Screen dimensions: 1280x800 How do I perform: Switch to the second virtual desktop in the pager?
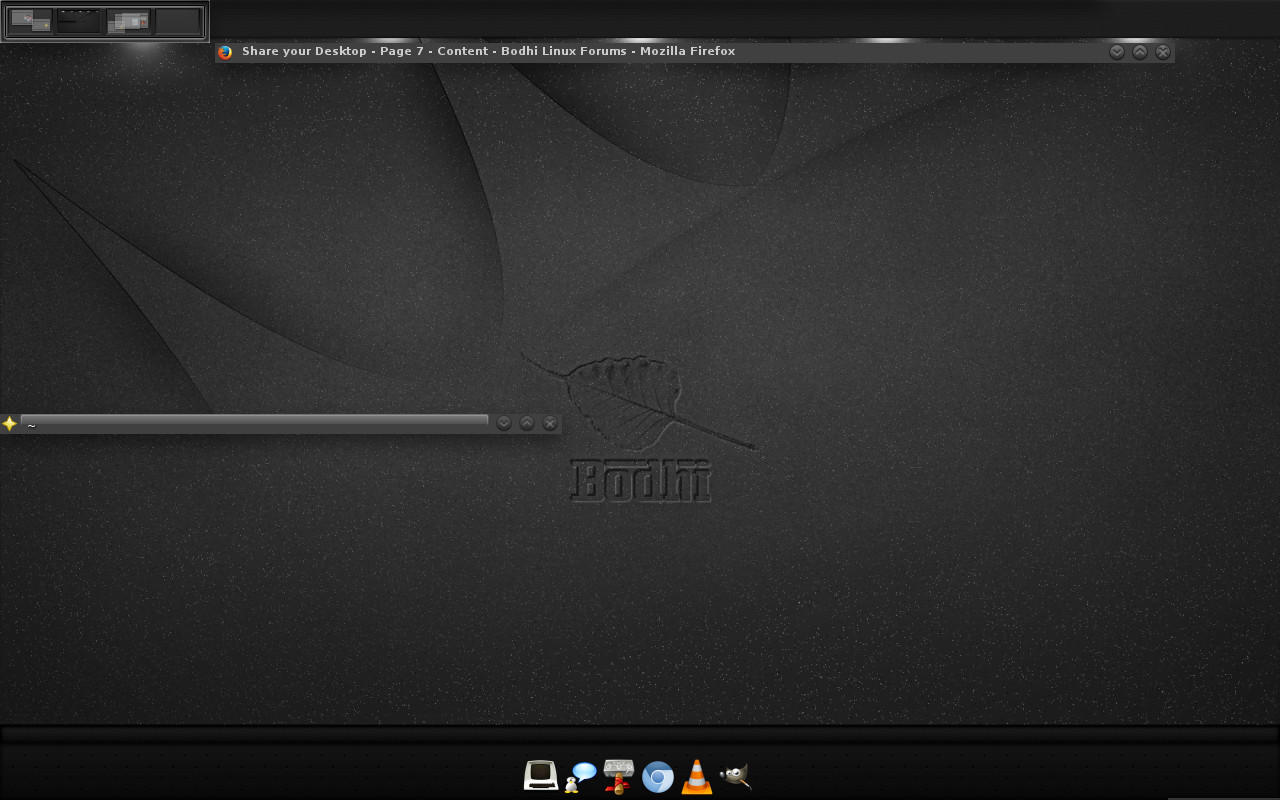(79, 21)
